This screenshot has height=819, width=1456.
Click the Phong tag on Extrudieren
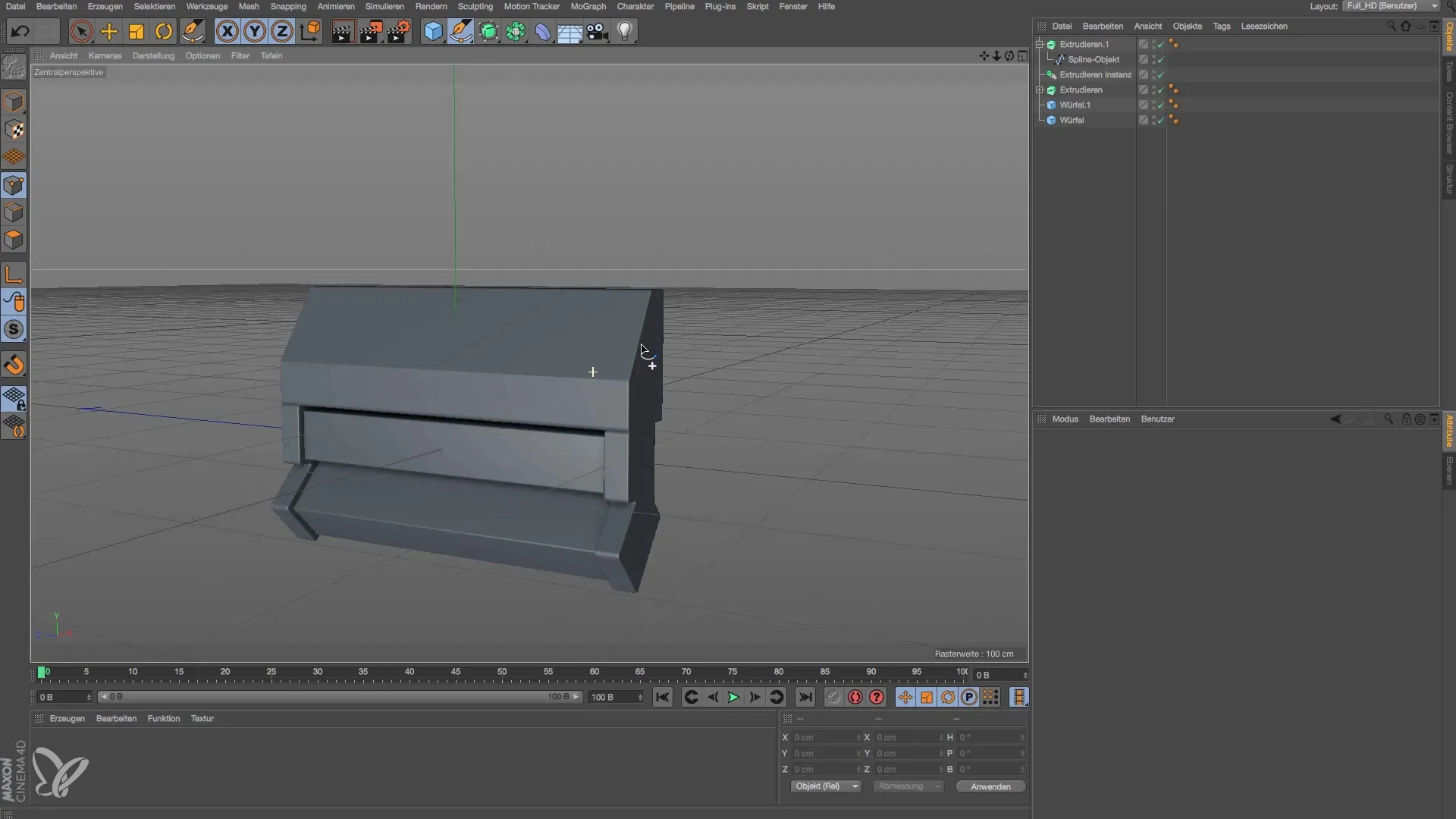click(x=1174, y=89)
